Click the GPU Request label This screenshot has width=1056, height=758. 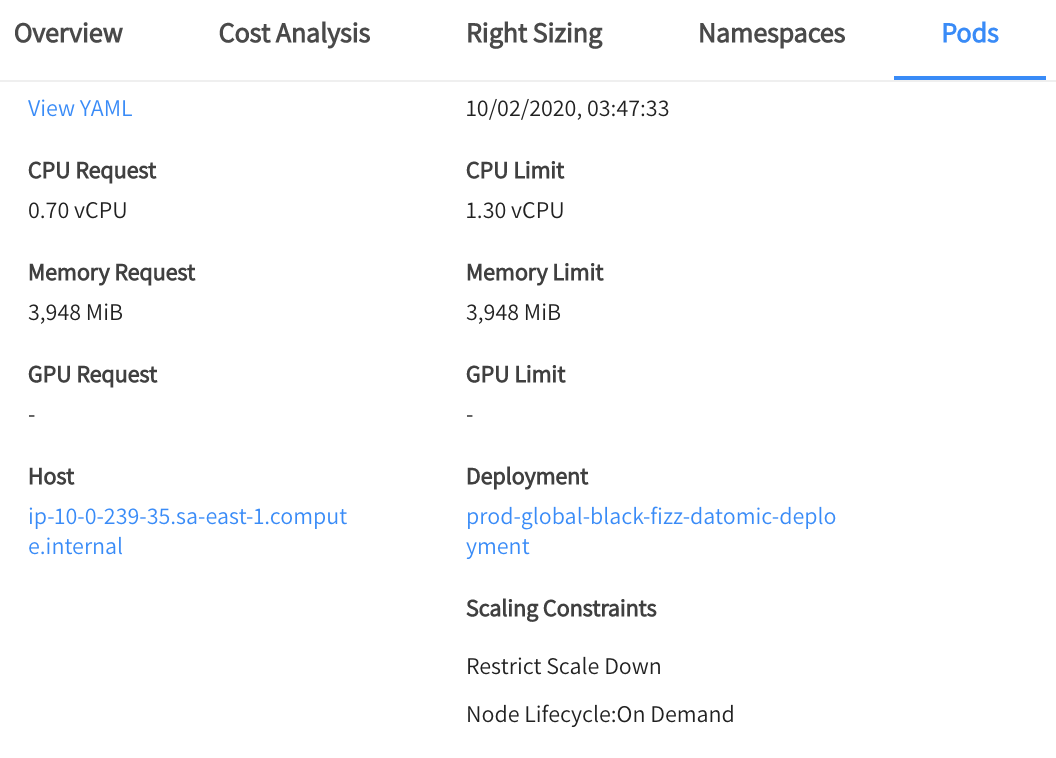click(93, 375)
